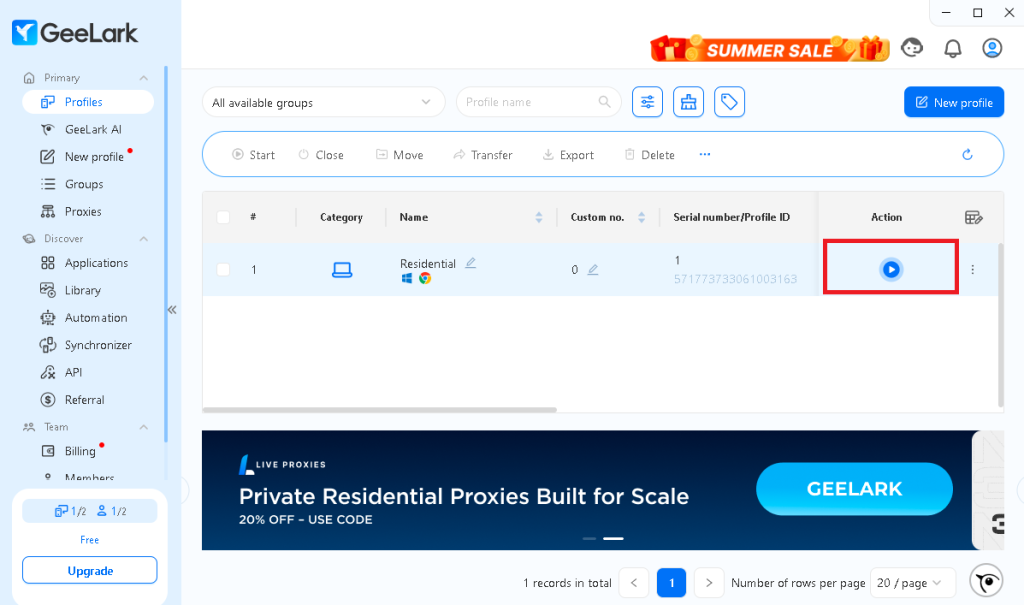Click Start in the batch toolbar
Screen dimensions: 1024x605
(253, 155)
